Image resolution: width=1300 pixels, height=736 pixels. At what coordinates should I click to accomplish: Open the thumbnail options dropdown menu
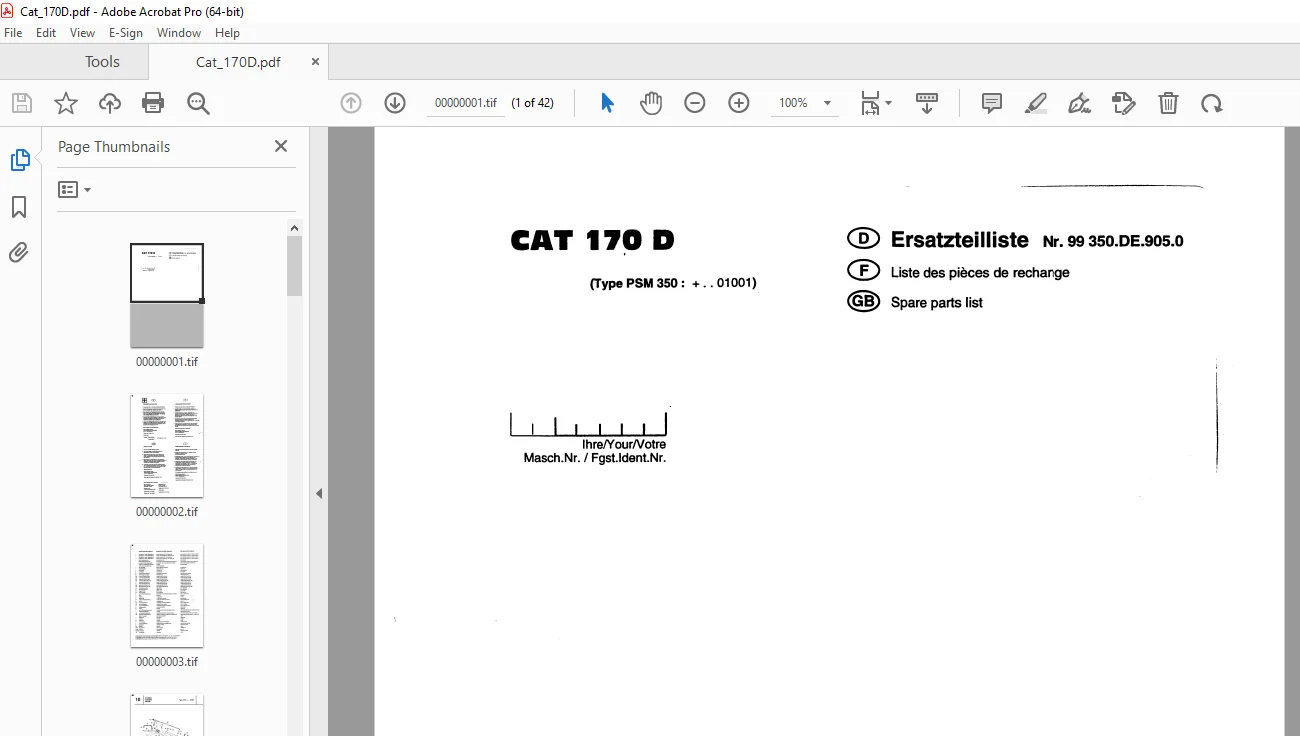coord(74,189)
